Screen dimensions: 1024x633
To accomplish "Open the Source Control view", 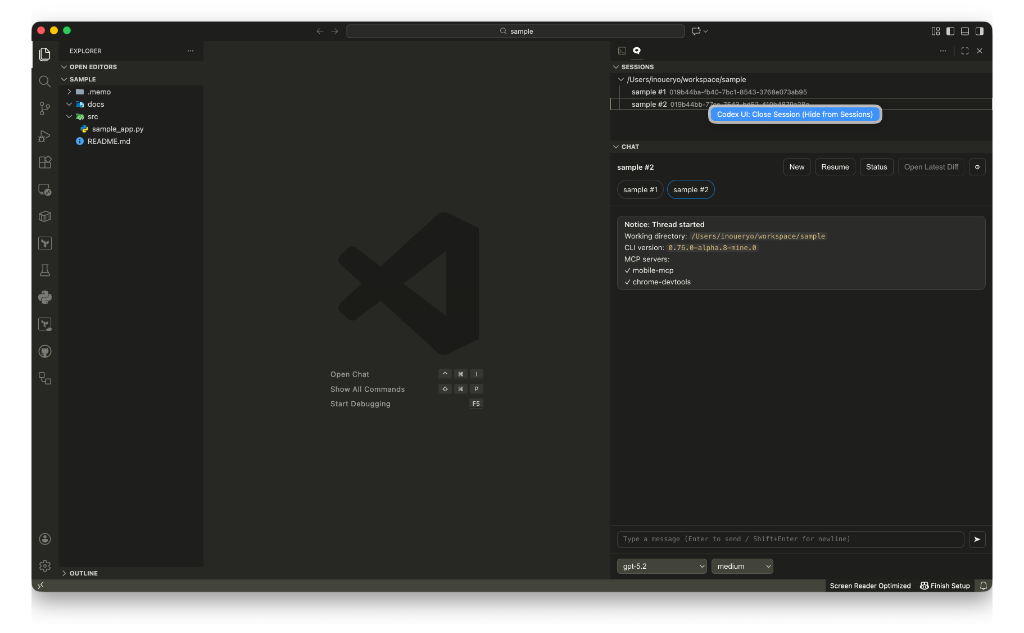I will click(x=44, y=108).
